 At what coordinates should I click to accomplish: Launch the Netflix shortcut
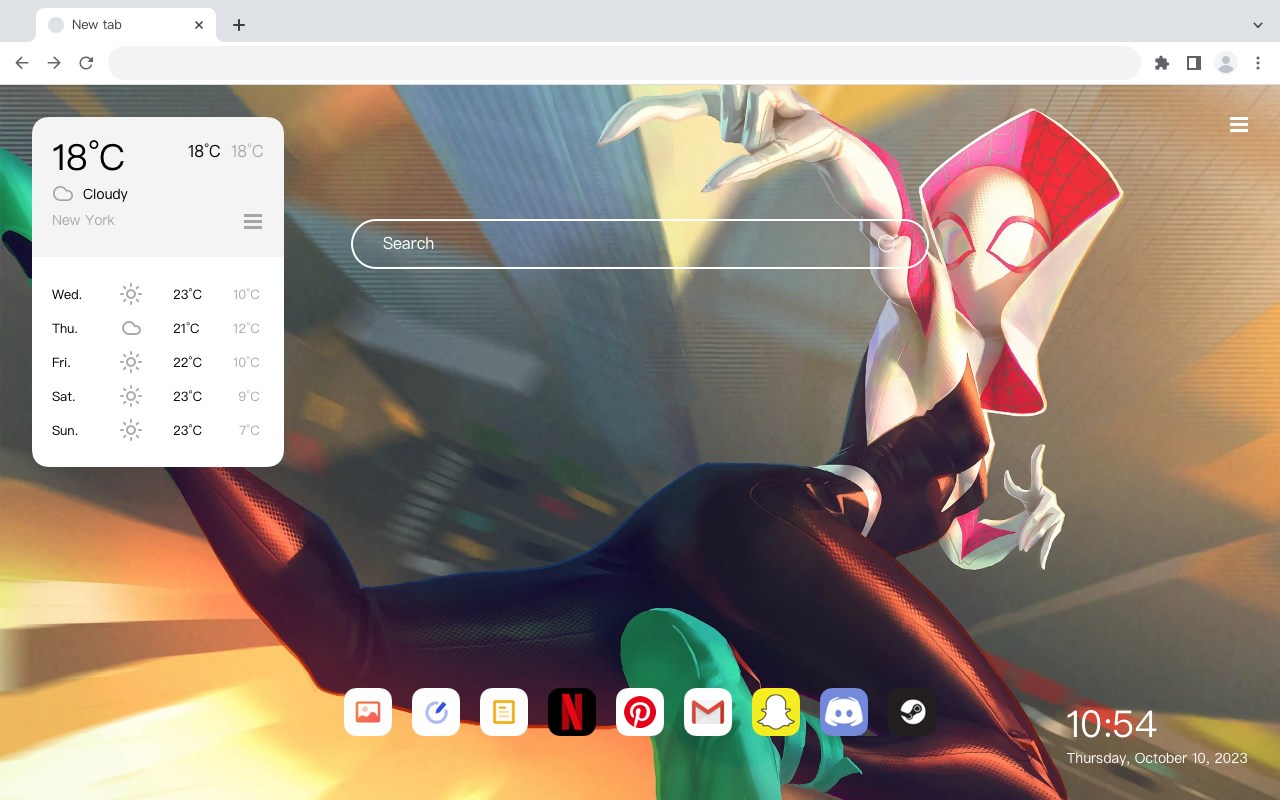pos(572,712)
